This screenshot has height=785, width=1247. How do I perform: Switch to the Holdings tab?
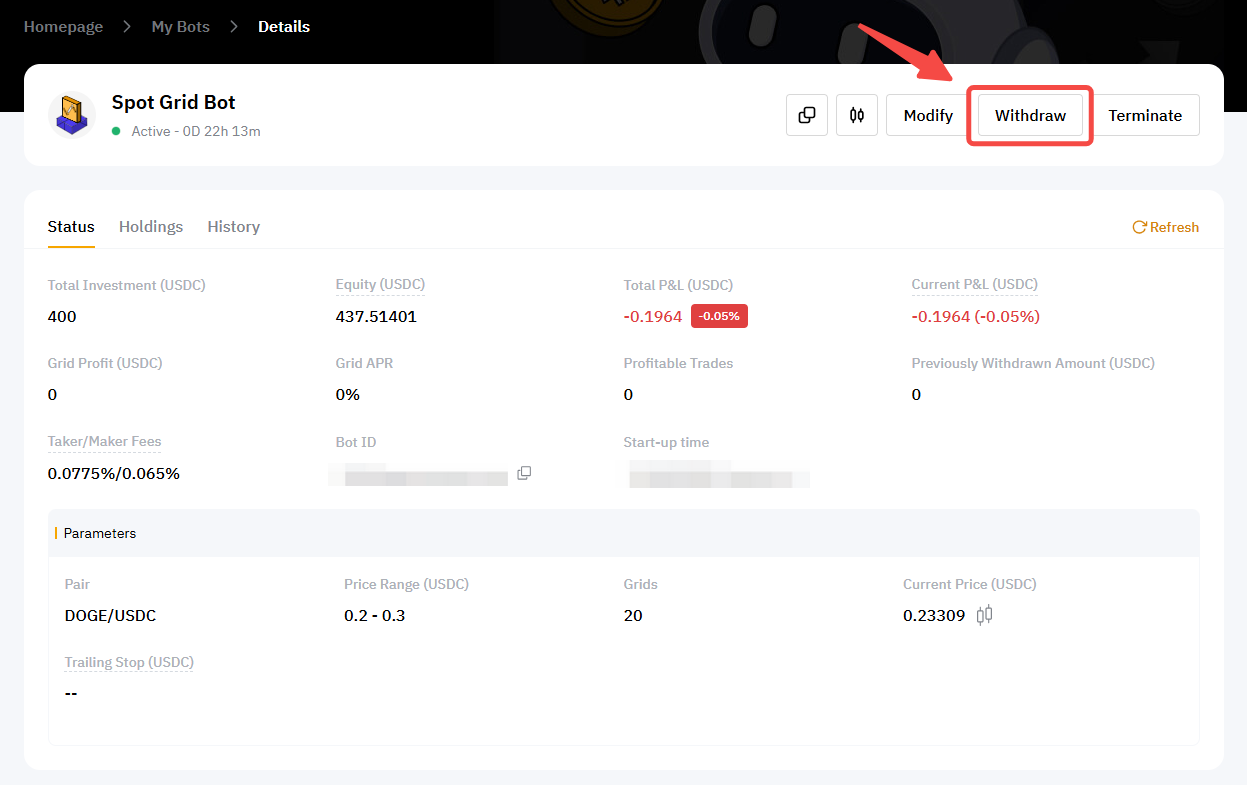[151, 227]
